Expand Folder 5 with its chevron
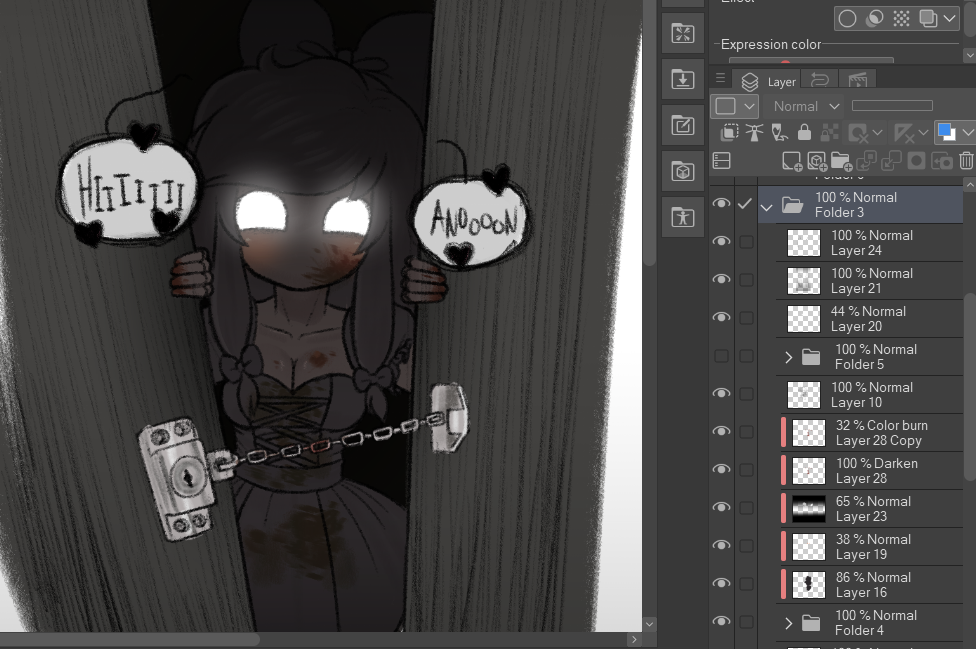The image size is (976, 649). point(789,357)
